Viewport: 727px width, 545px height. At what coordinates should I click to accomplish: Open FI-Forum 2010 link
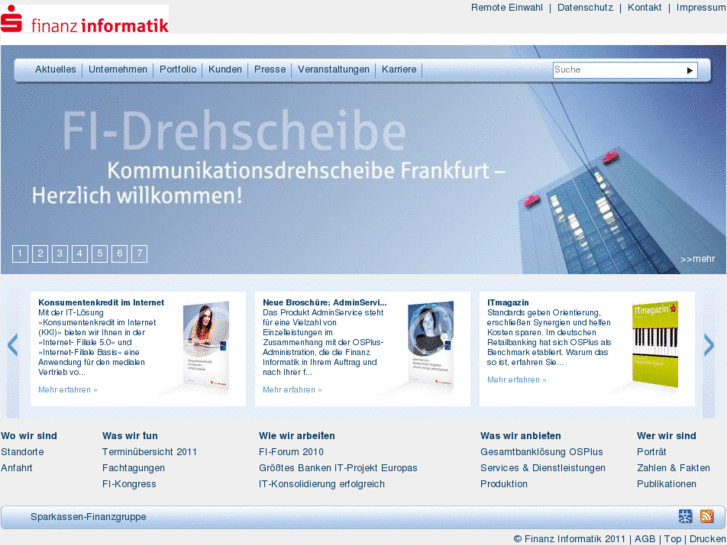tap(291, 452)
